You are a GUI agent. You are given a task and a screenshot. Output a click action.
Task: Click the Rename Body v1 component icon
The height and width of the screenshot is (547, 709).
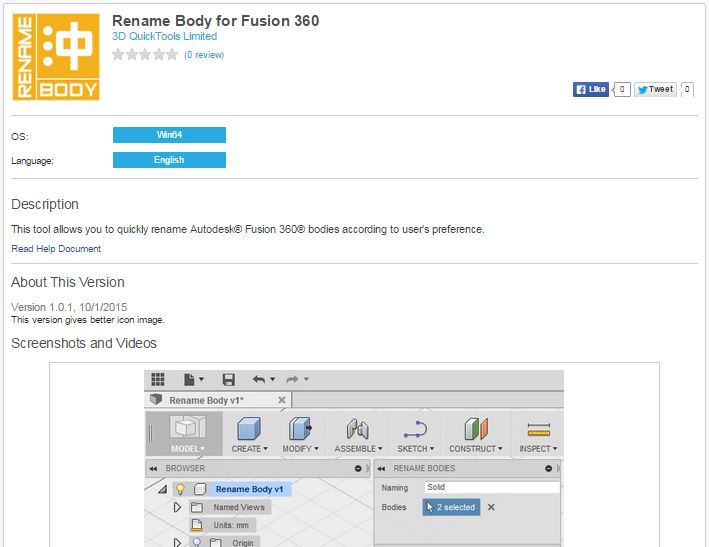[x=200, y=489]
